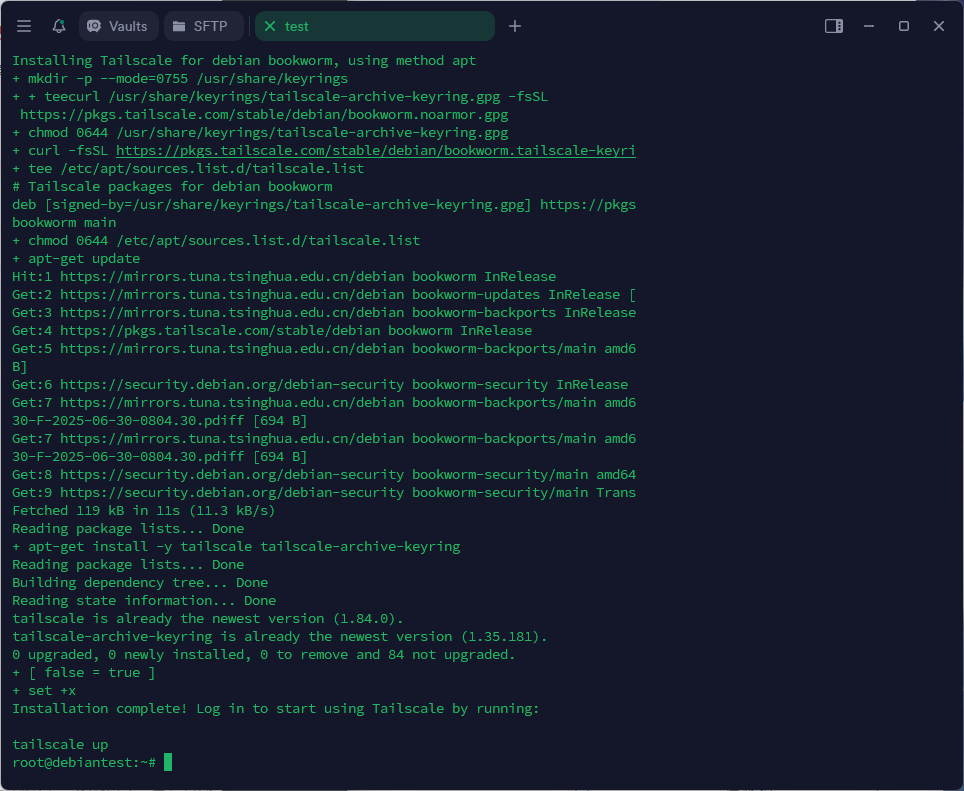This screenshot has height=791, width=964.
Task: Click the 'Installing Tailscale for debian bookworm' line
Action: click(244, 61)
